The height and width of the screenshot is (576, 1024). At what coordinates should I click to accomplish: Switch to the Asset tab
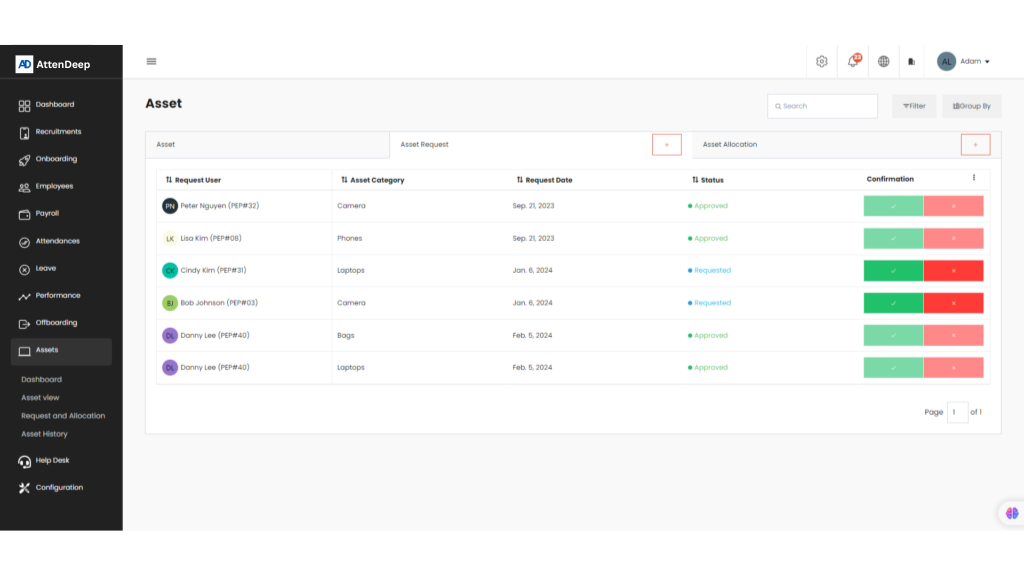point(166,145)
